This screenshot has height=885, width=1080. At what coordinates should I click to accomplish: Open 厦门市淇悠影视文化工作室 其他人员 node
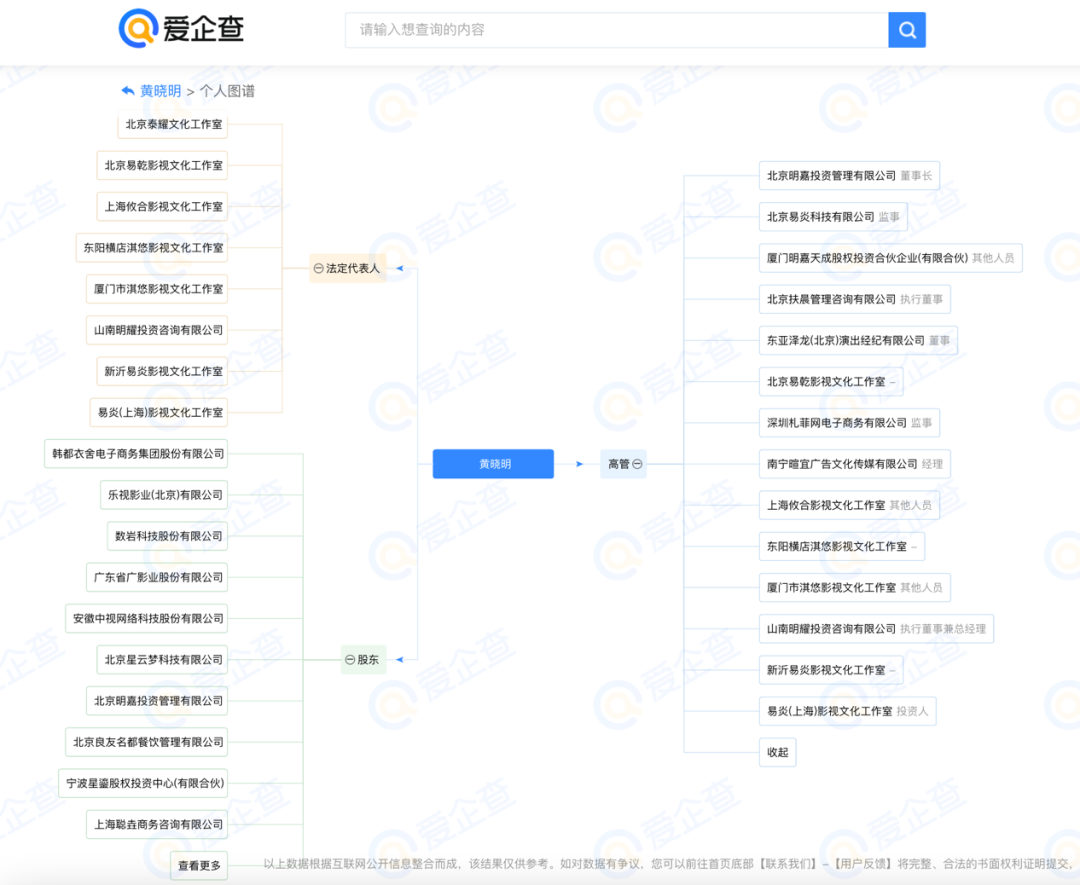(855, 587)
